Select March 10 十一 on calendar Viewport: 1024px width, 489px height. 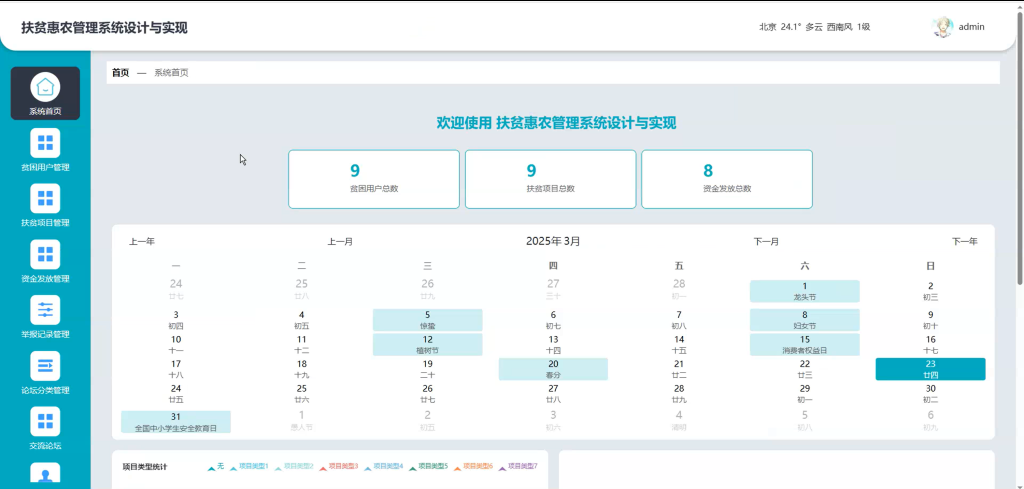[x=176, y=345]
